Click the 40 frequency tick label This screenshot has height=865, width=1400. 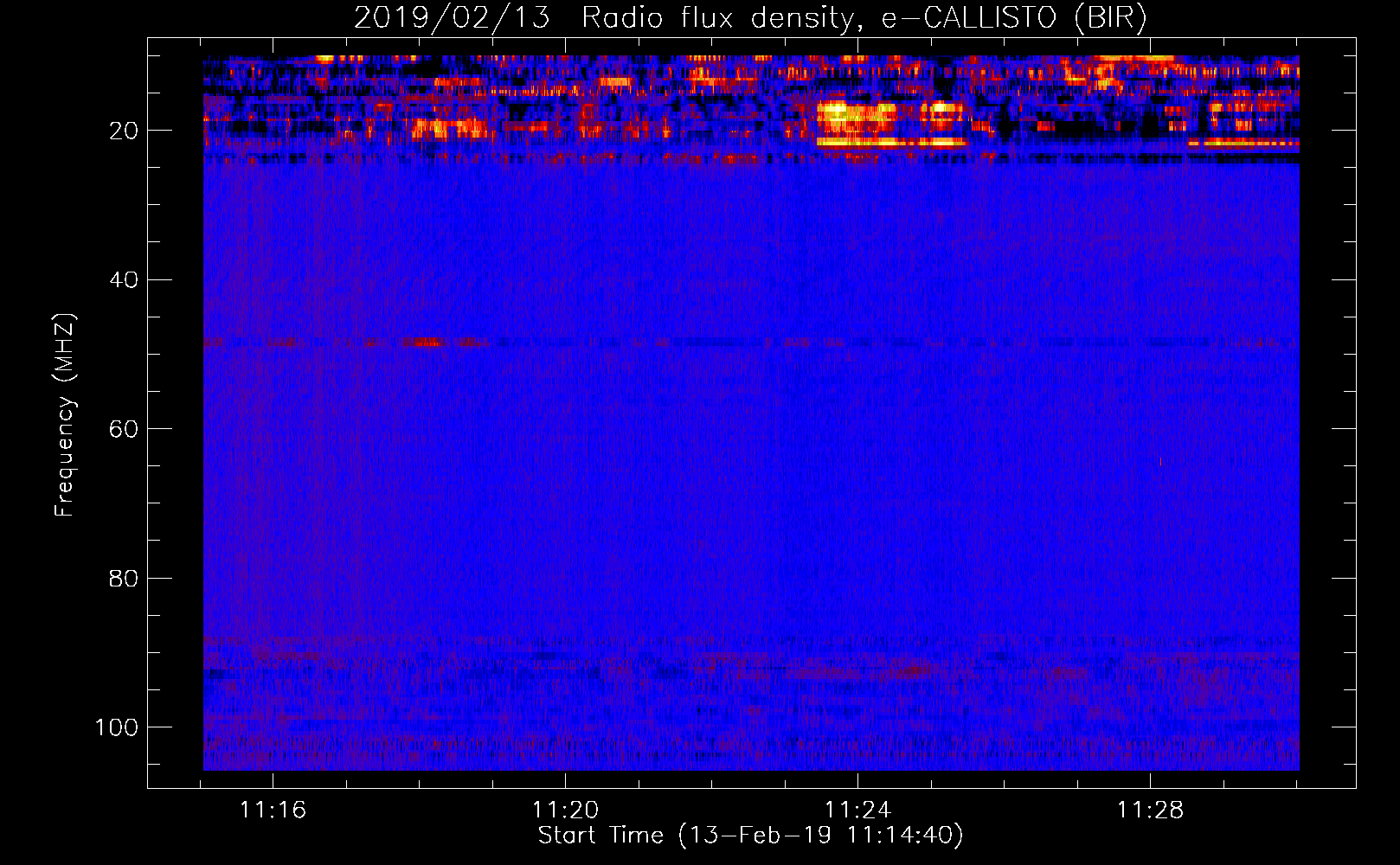[124, 280]
